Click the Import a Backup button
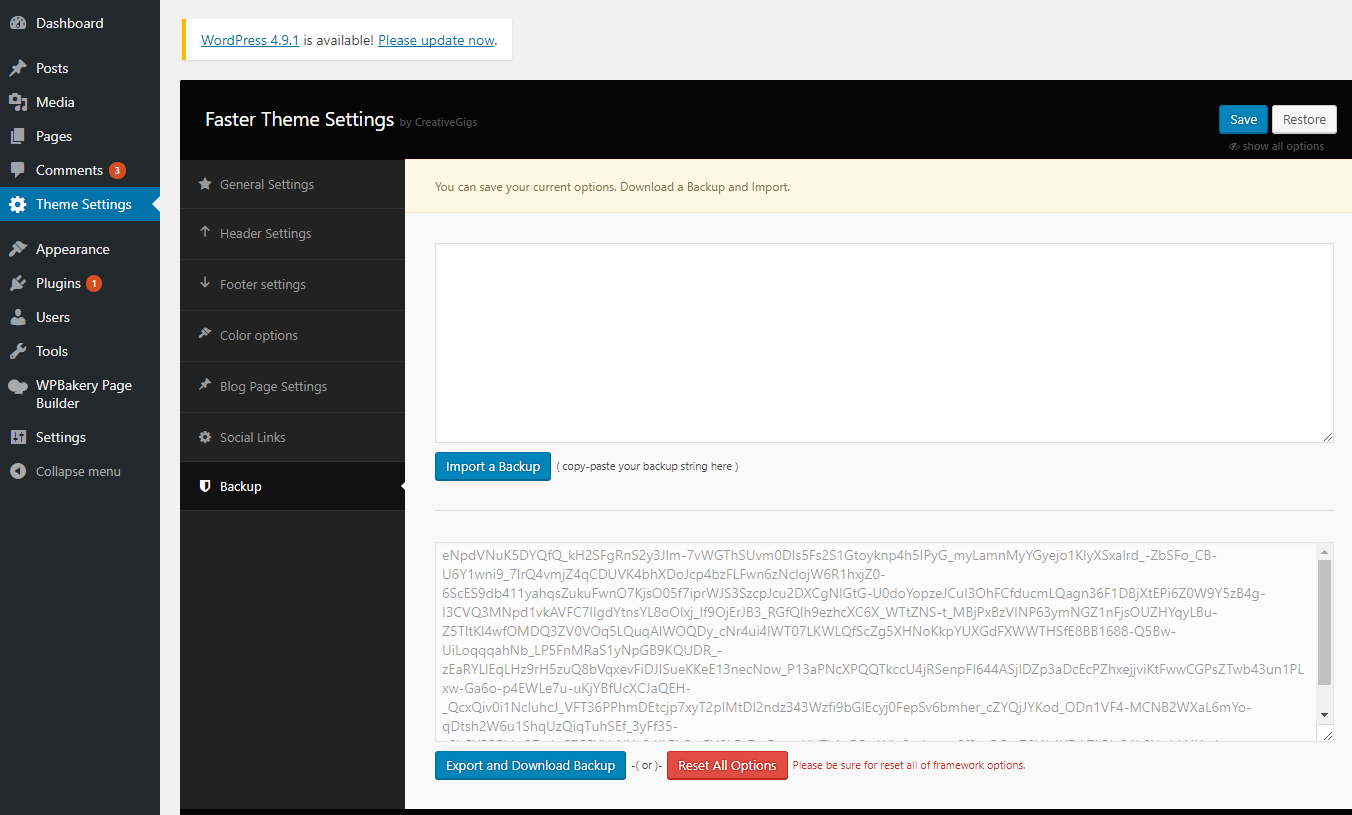The width and height of the screenshot is (1352, 815). pyautogui.click(x=492, y=466)
